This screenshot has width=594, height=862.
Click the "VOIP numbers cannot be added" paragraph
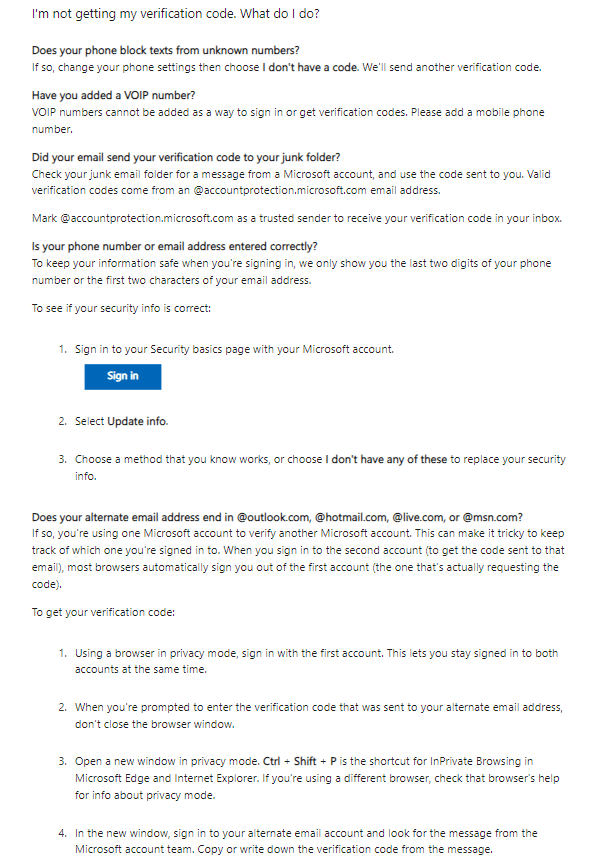tap(288, 120)
